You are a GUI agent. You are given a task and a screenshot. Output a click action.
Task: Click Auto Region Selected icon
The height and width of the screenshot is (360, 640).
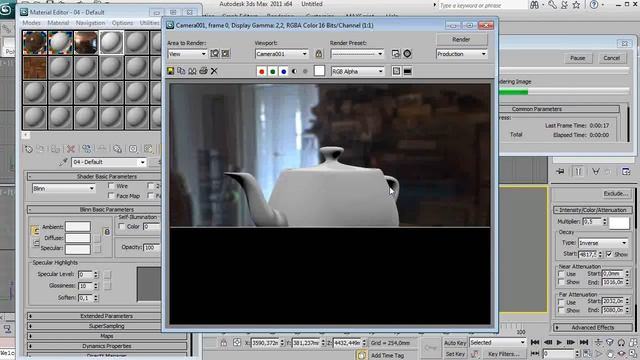tap(226, 53)
